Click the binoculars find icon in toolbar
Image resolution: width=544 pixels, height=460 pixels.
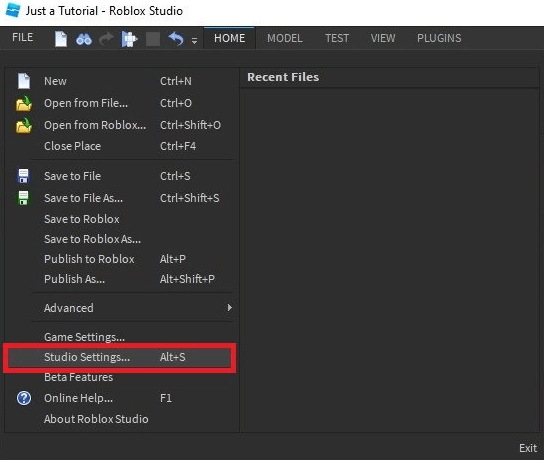pos(84,39)
